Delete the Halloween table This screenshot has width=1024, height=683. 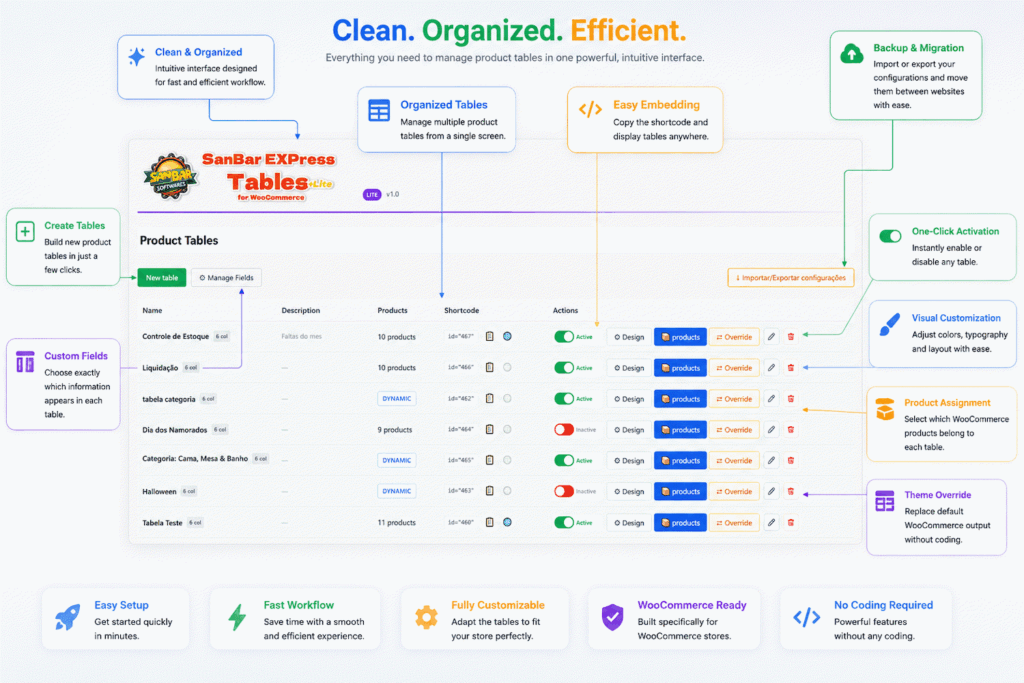click(791, 491)
